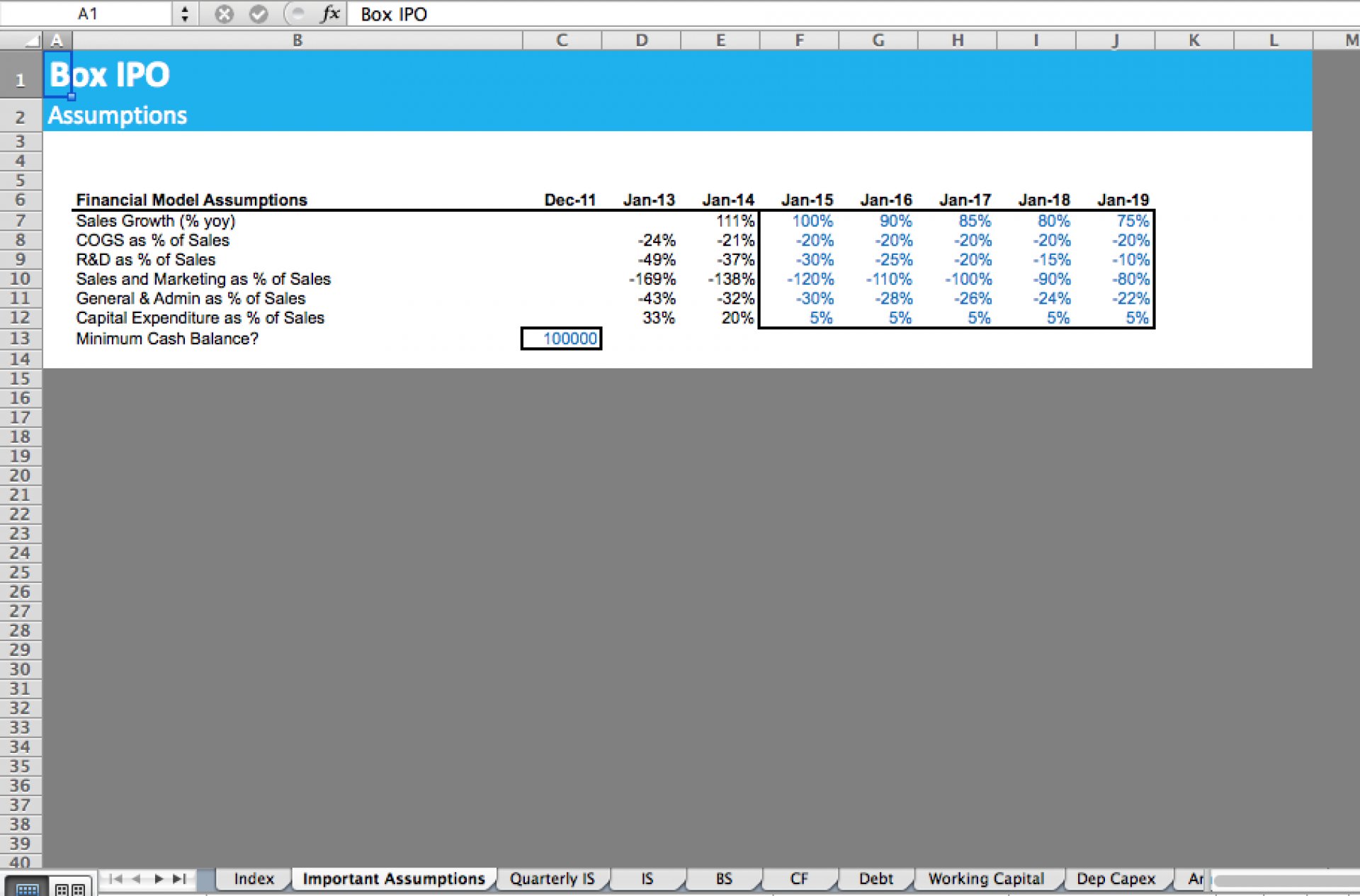Click the 111% sales growth cell
This screenshot has height=896, width=1360.
click(x=735, y=221)
